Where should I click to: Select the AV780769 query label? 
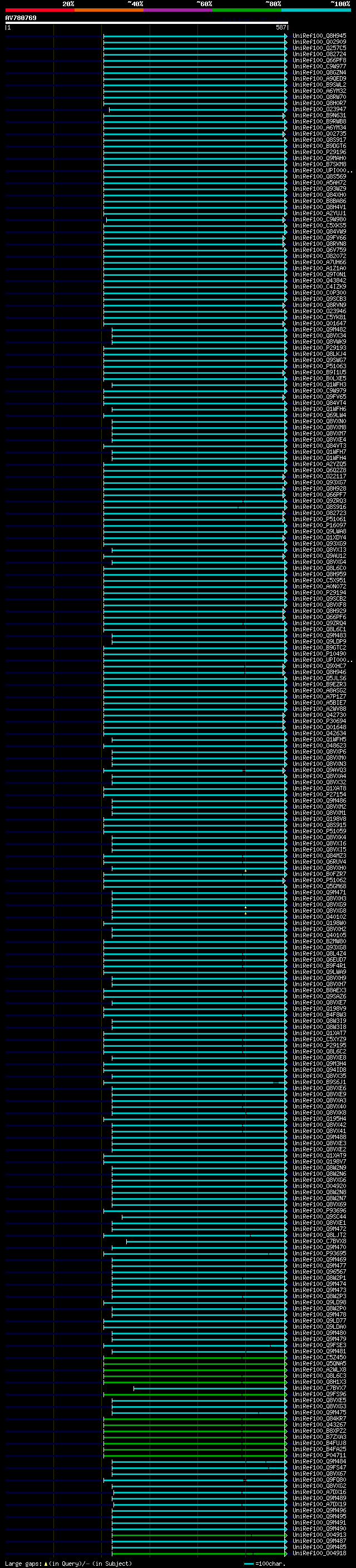(21, 18)
